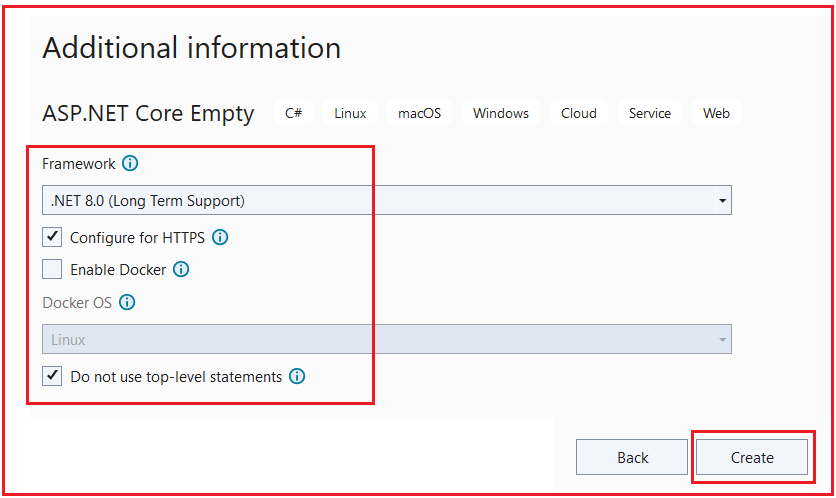The image size is (836, 498).
Task: Click the info icon next to Framework
Action: (130, 164)
